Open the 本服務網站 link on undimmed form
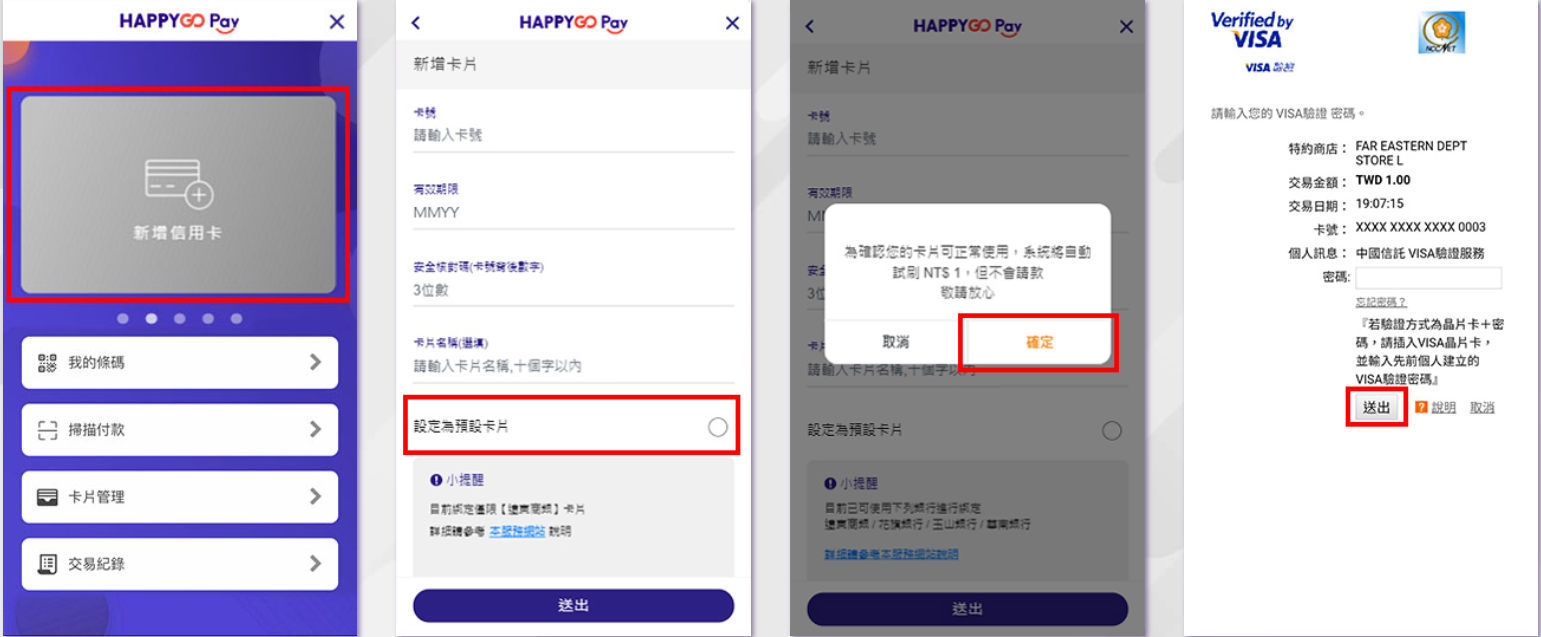Screen dimensions: 1541x637 click(x=517, y=532)
